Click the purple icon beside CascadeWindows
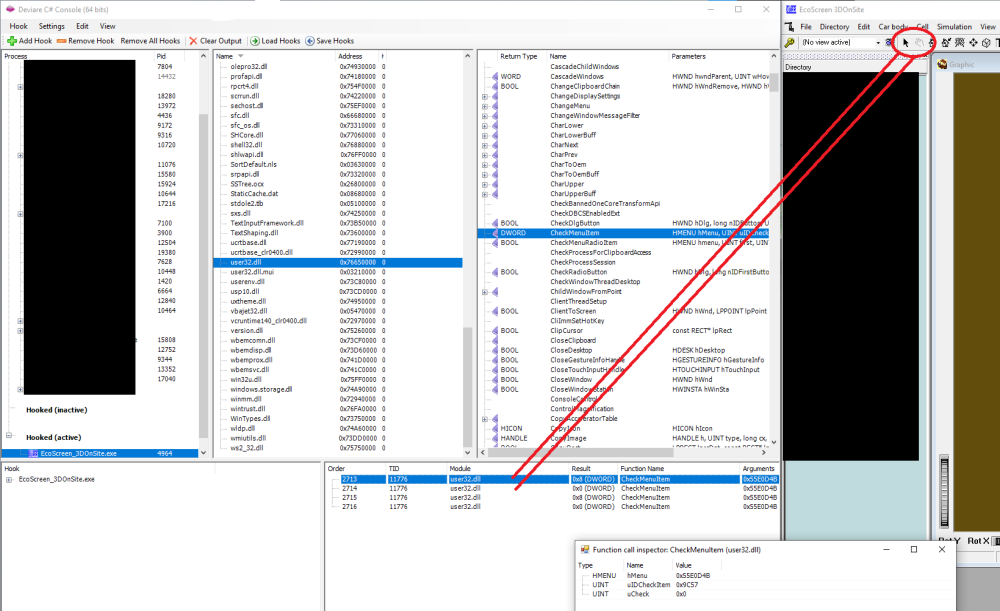 coord(494,77)
